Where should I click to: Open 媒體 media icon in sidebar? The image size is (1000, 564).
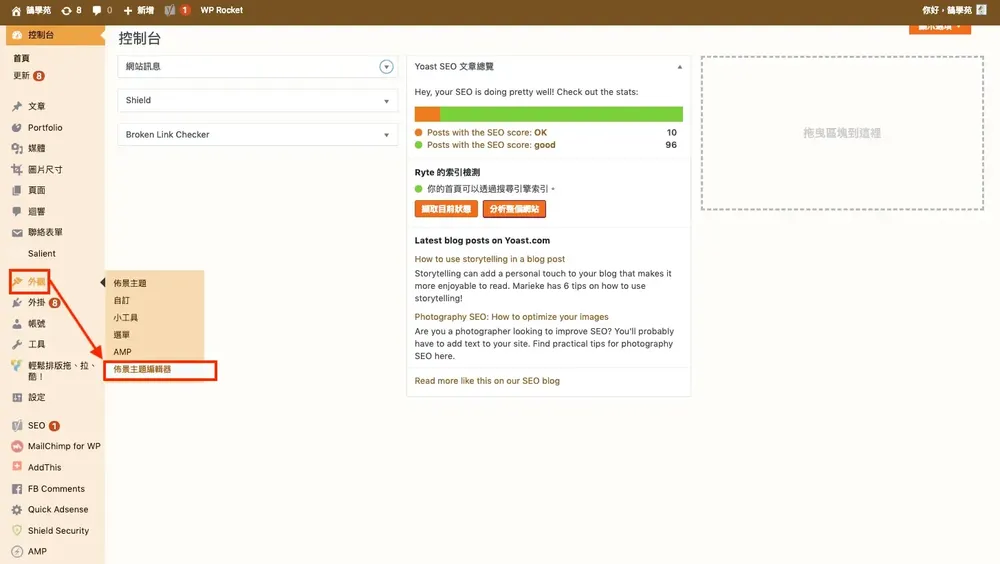(x=17, y=148)
